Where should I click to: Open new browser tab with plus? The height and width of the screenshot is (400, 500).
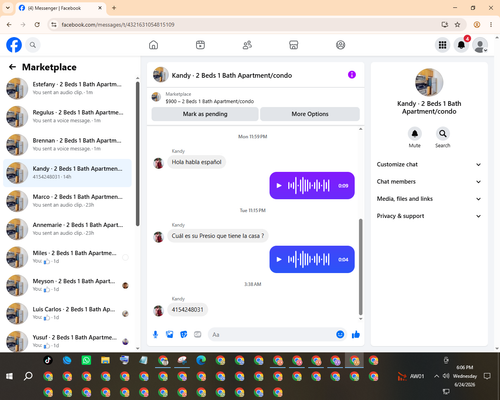pos(114,8)
